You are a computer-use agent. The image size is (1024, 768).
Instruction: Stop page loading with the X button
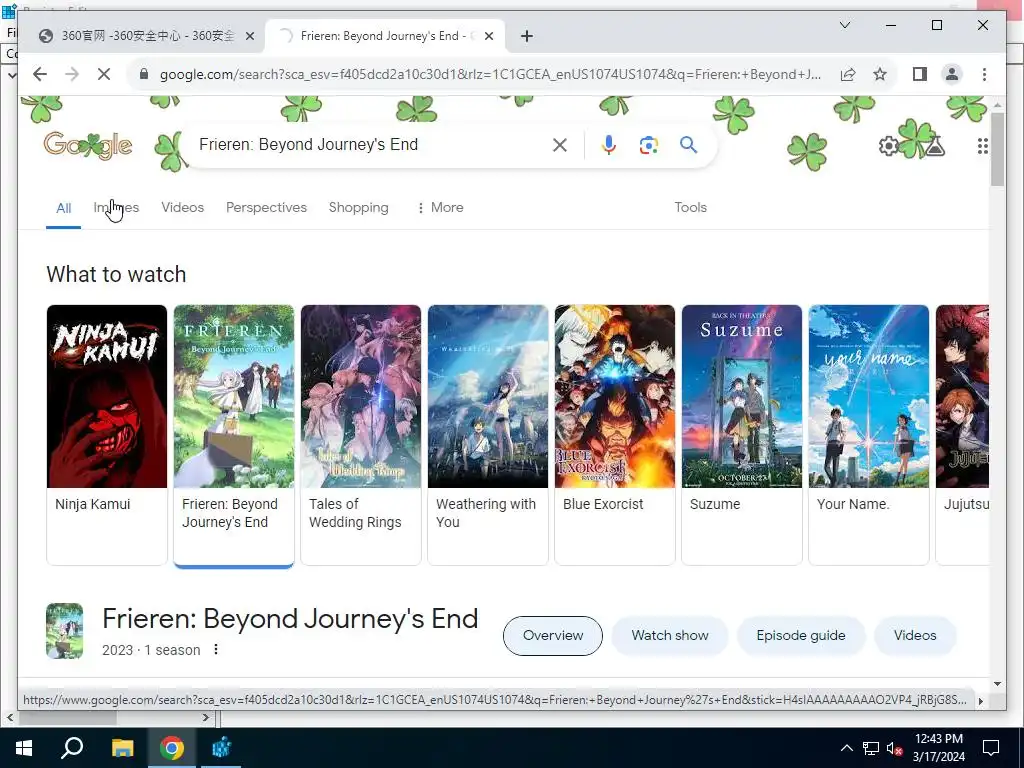[104, 74]
